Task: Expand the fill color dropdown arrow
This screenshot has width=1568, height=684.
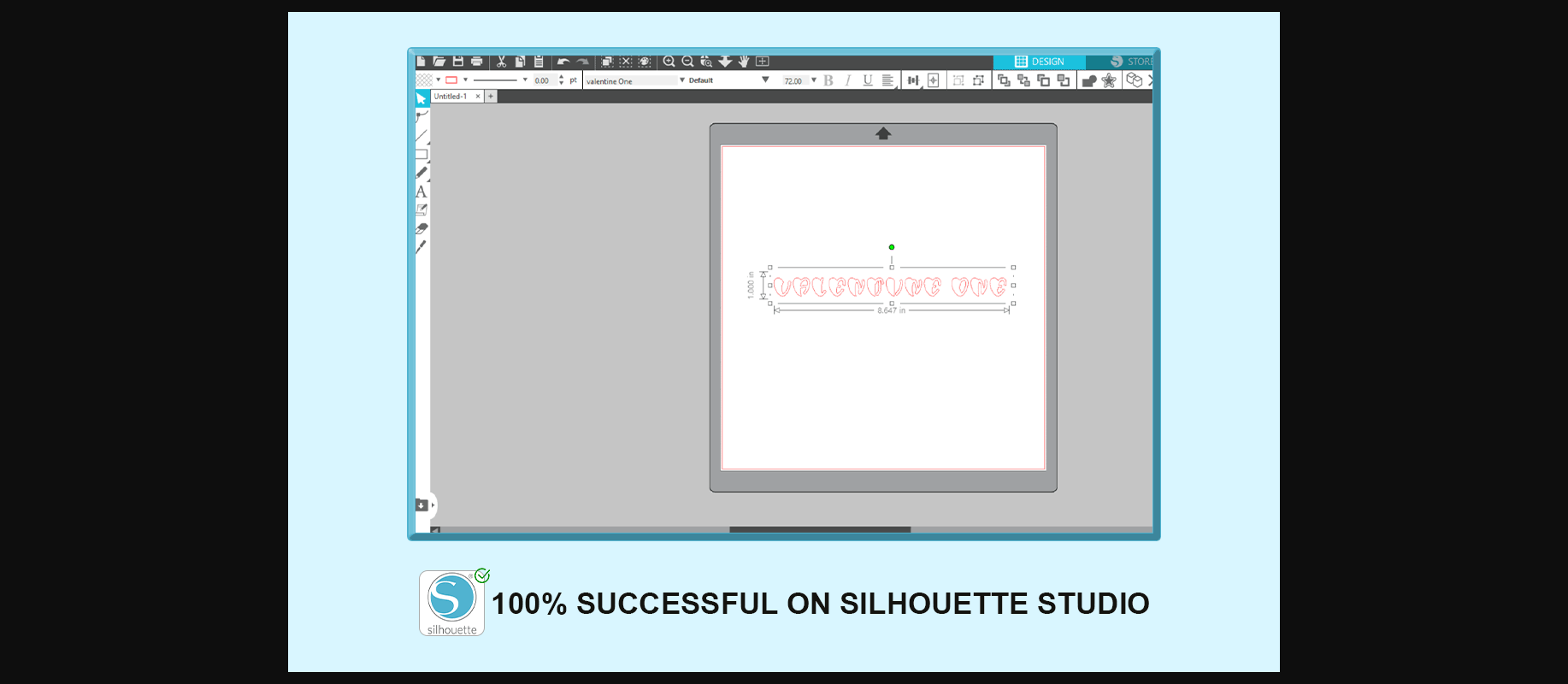Action: coord(438,80)
